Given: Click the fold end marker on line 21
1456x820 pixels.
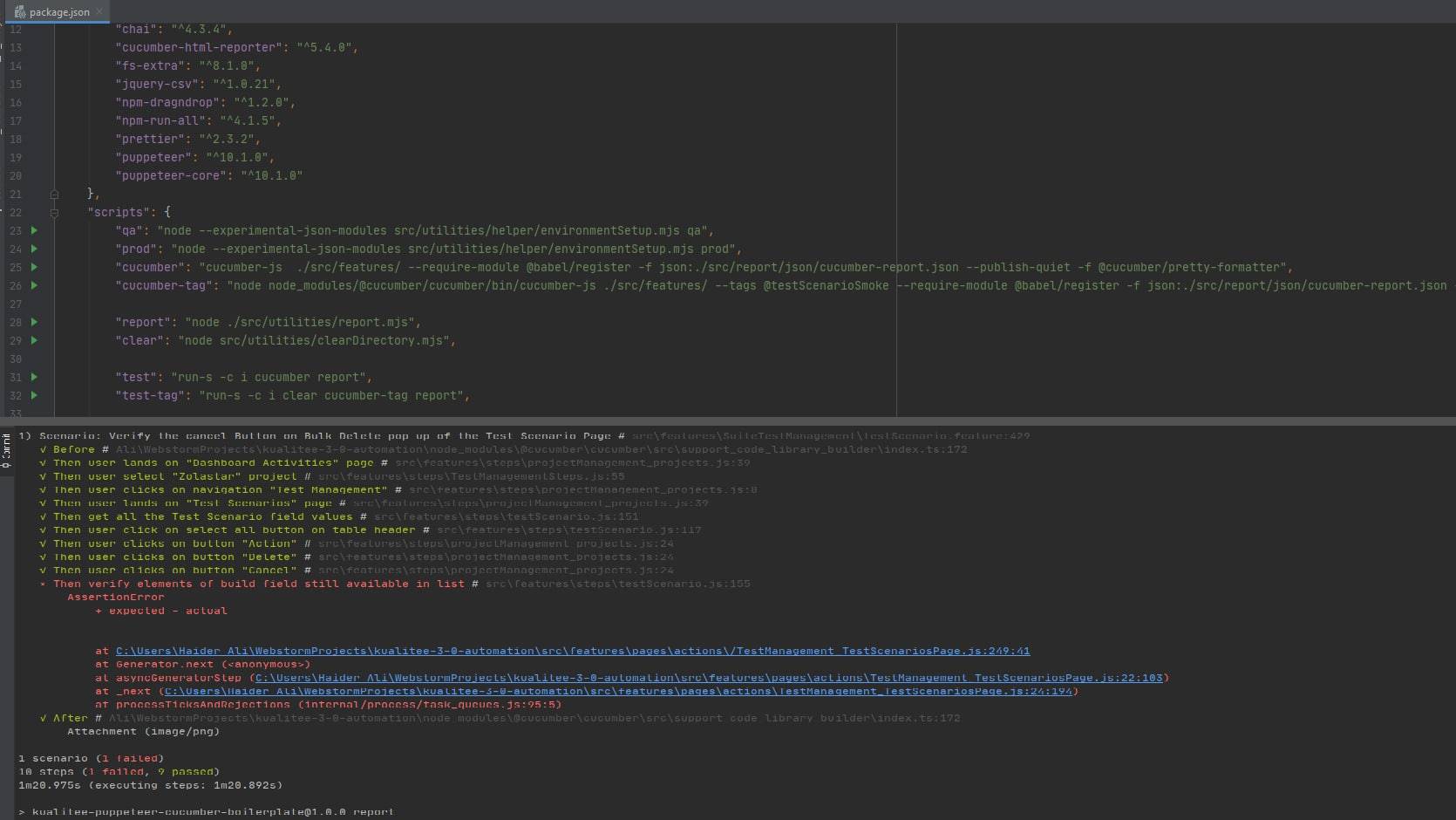Looking at the screenshot, I should pyautogui.click(x=54, y=194).
